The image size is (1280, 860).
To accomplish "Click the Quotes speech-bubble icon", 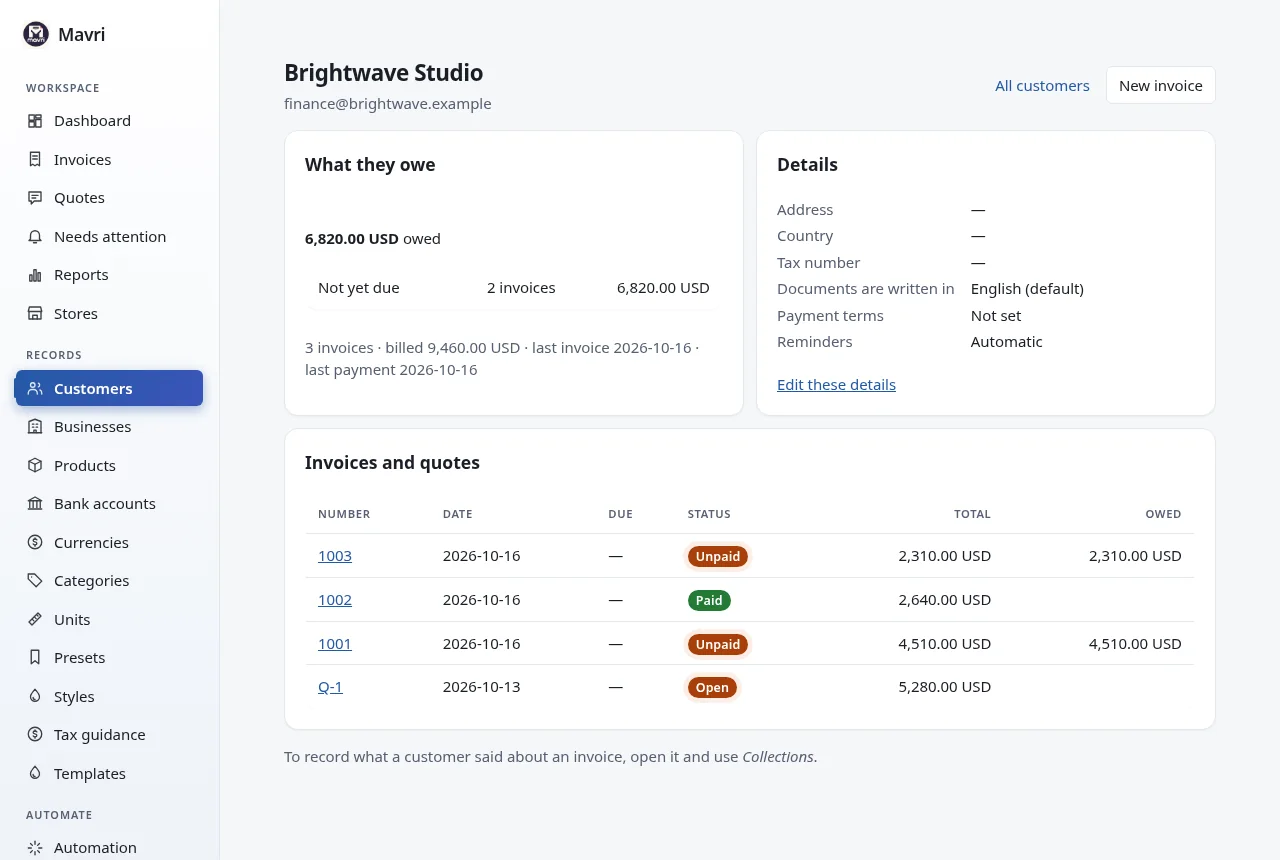I will 35,198.
